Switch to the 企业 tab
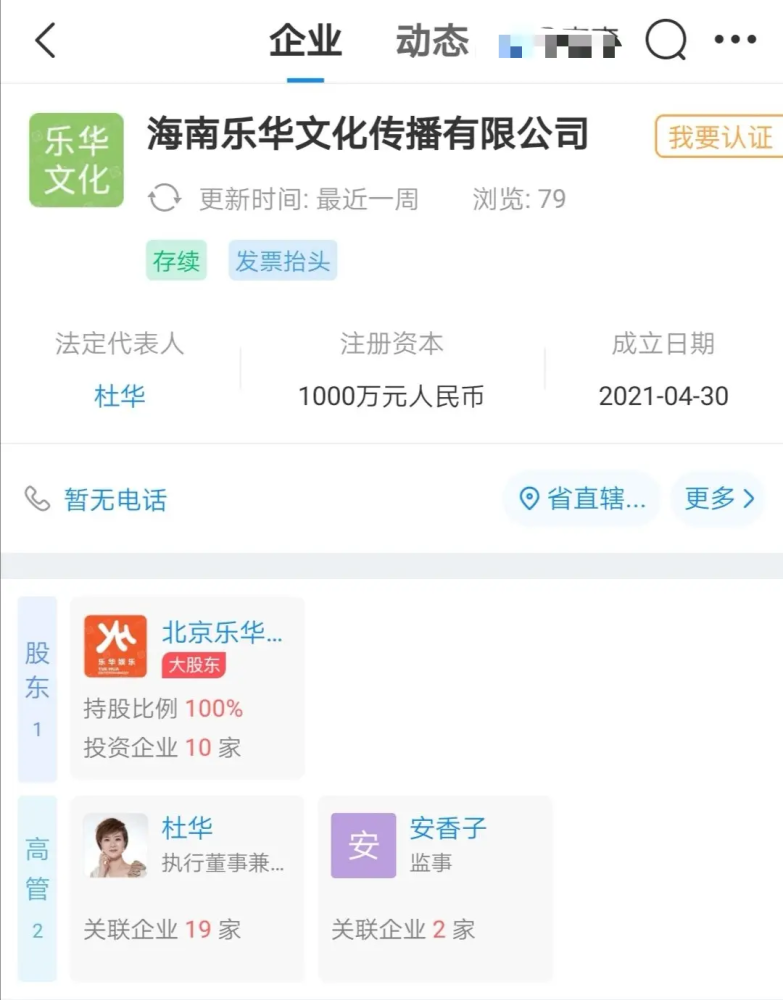The image size is (783, 1000). pos(305,40)
